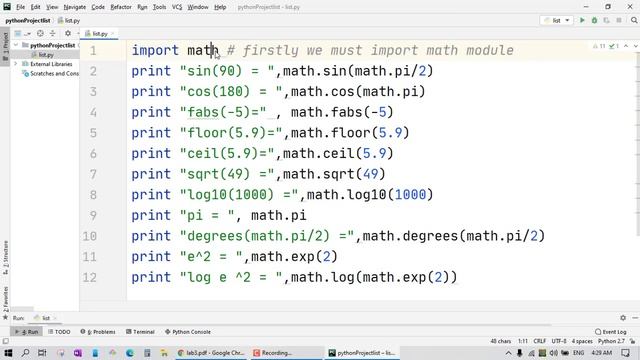This screenshot has width=640, height=360.
Task: Close the list.py editor tab
Action: tap(113, 34)
